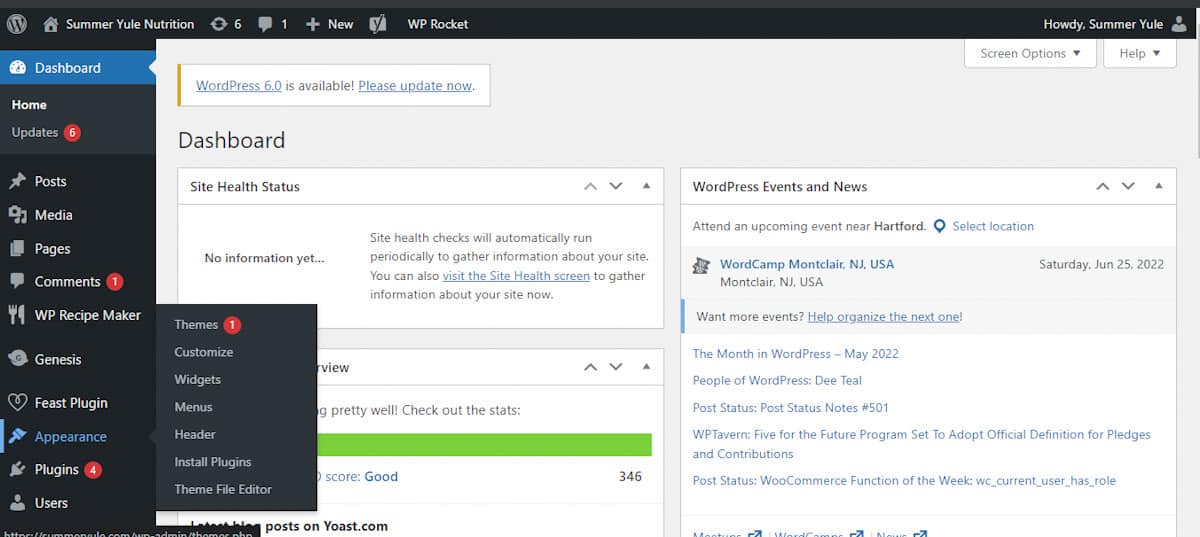Open People of WordPress: Dee Teal link
Image resolution: width=1200 pixels, height=537 pixels.
[777, 380]
